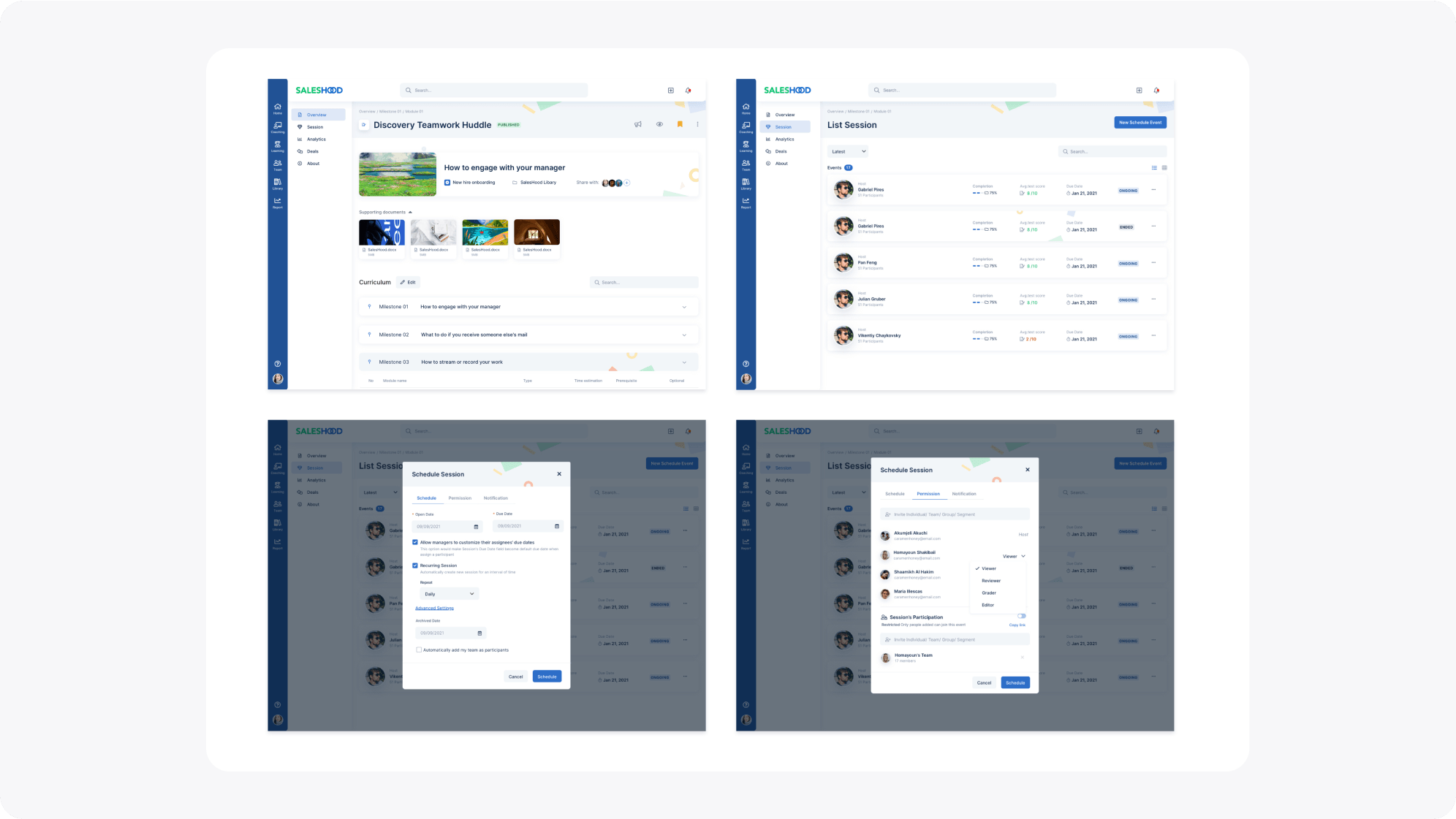
Task: Click SalesHood Libary folder link
Action: [x=534, y=183]
